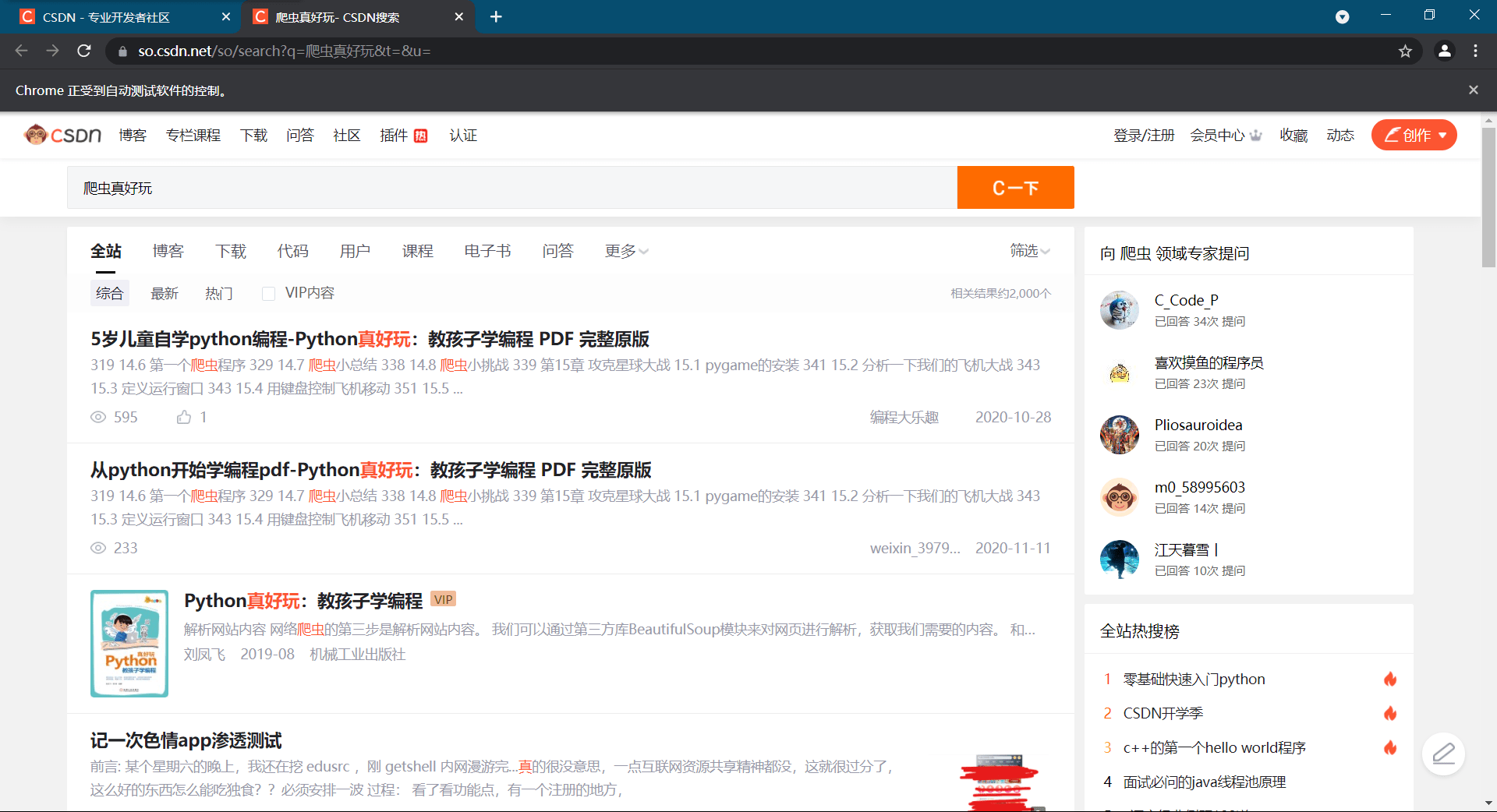Image resolution: width=1497 pixels, height=812 pixels.
Task: Open Chrome tab search dropdown
Action: (x=1342, y=16)
